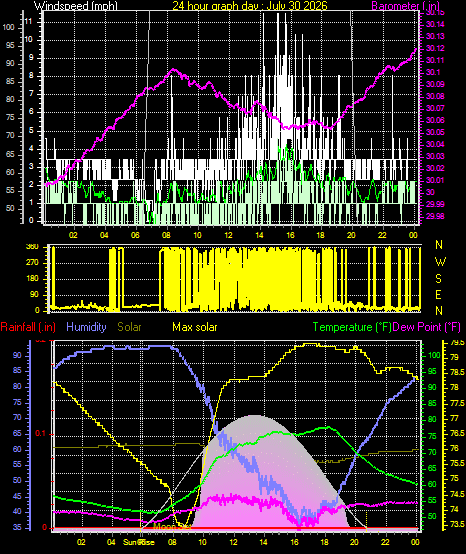Select the Solar legend label
This screenshot has width=466, height=554.
click(x=129, y=327)
